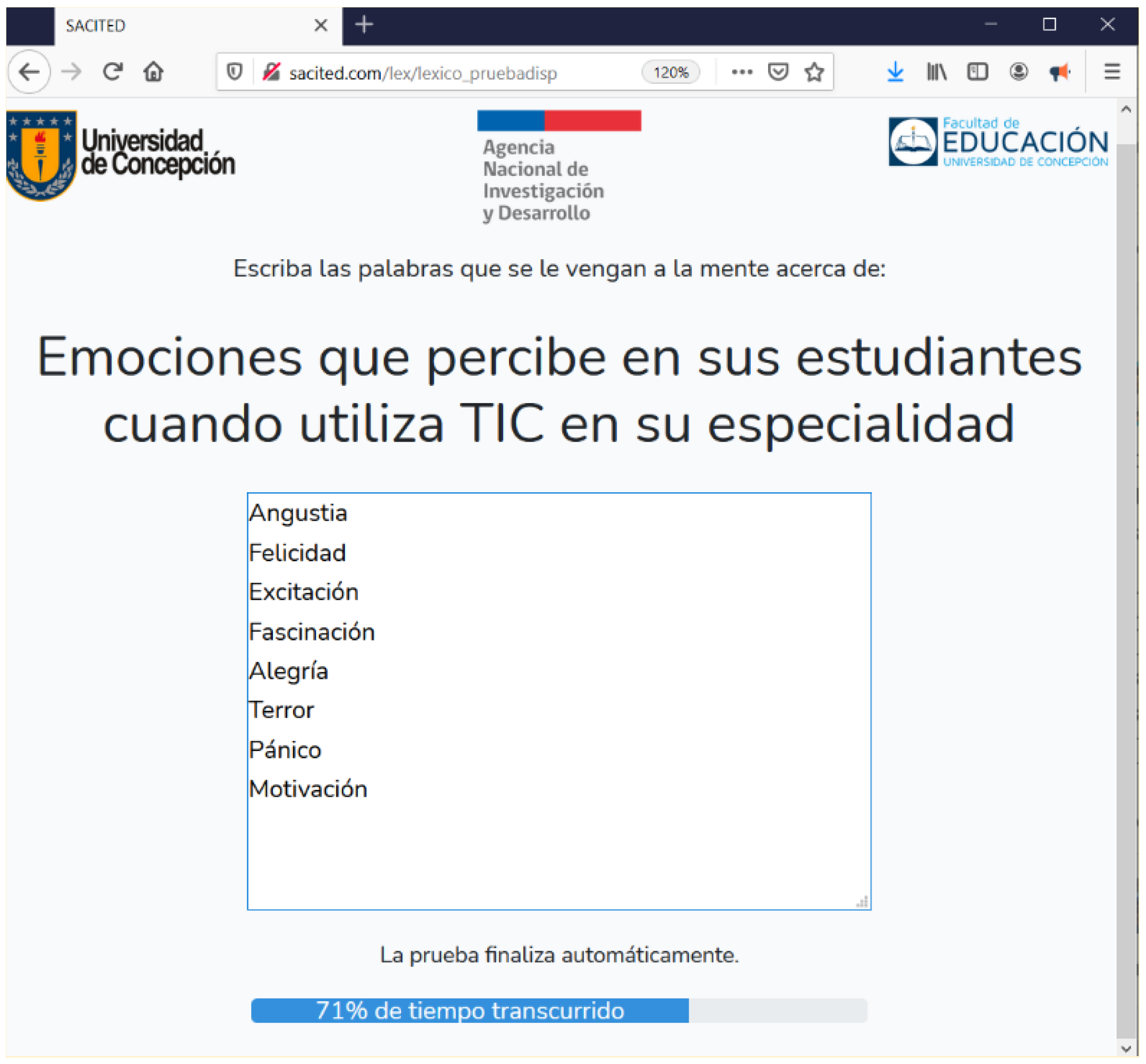Open page actions three-dots menu
This screenshot has height=1064, width=1146.
pos(741,73)
